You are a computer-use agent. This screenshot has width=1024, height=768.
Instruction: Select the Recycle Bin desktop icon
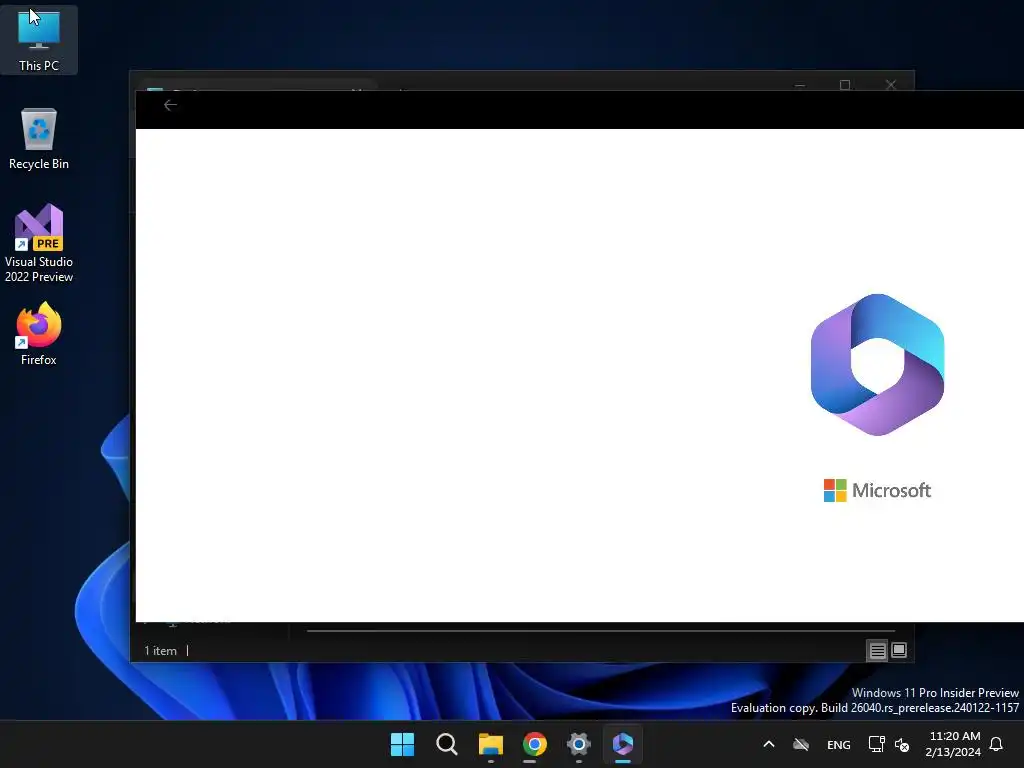[39, 139]
